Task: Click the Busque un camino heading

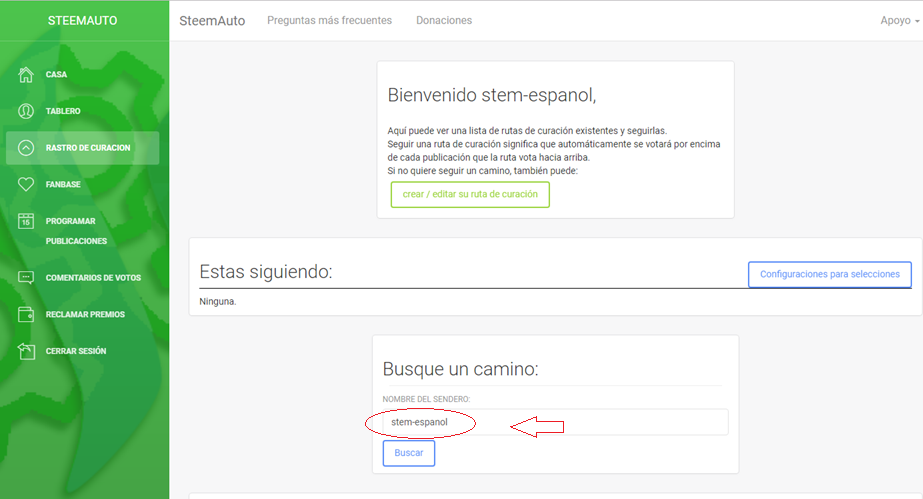Action: (x=460, y=369)
